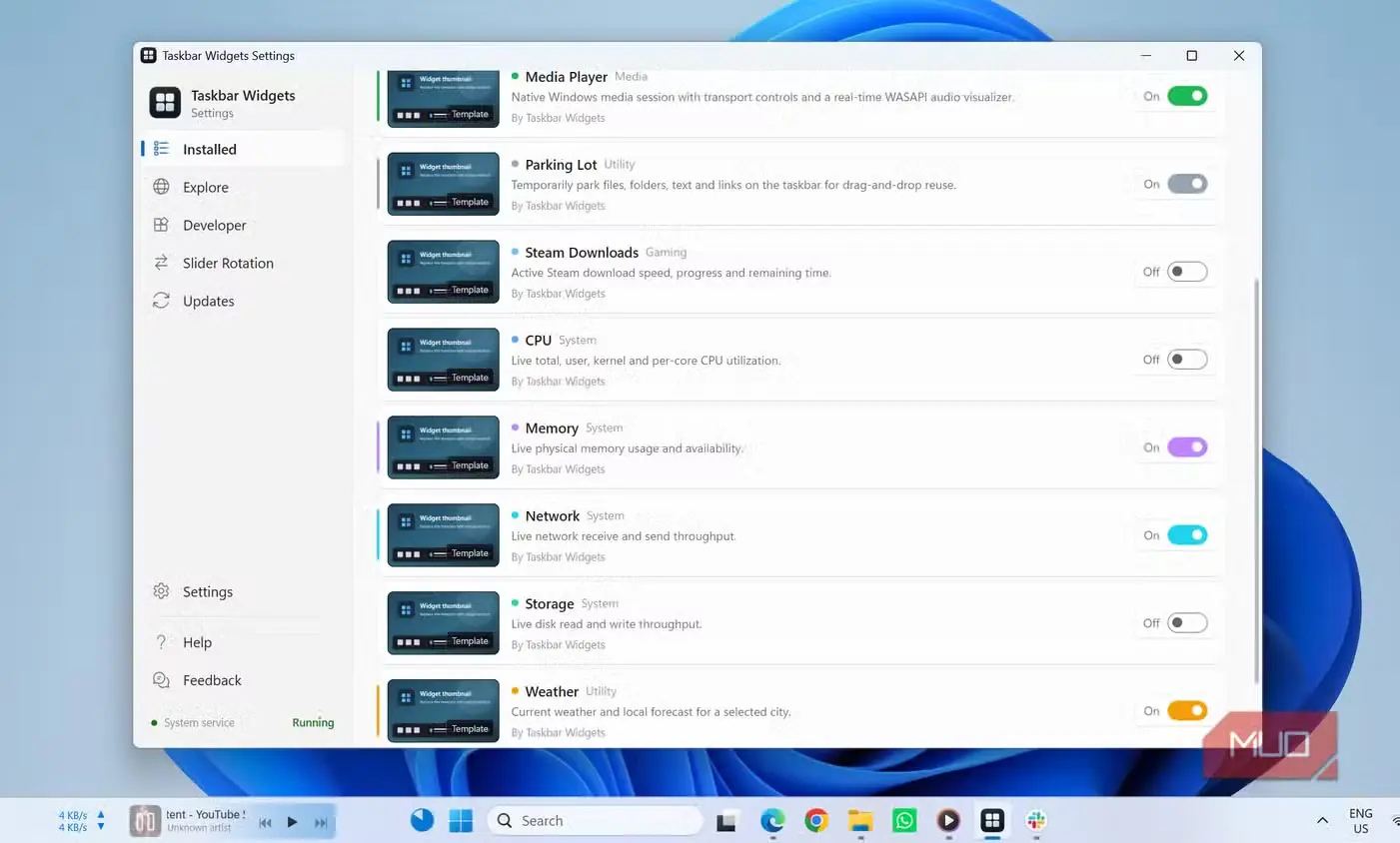The width and height of the screenshot is (1400, 843).
Task: Click the 'Running' system service status
Action: point(313,722)
